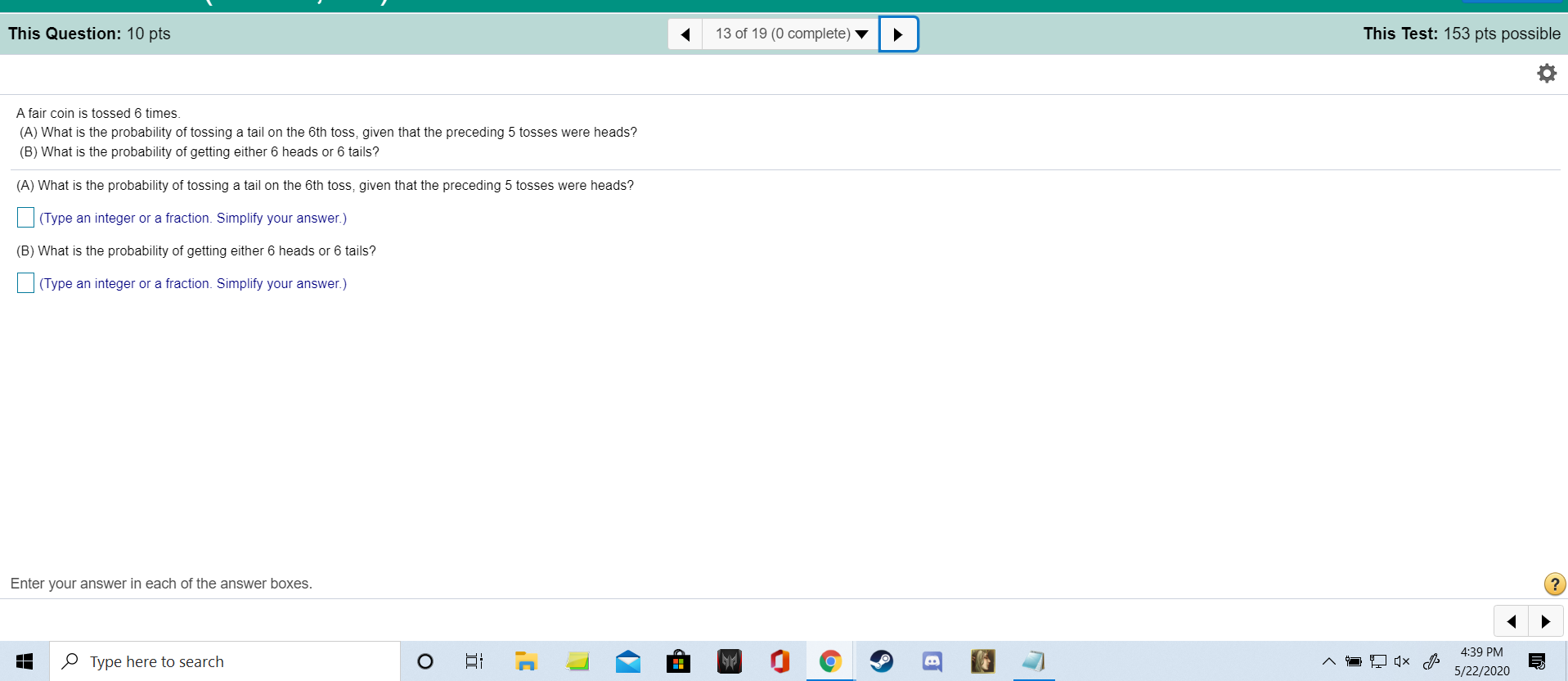
Task: Click 'This Question: 10 pts' text
Action: pyautogui.click(x=89, y=34)
